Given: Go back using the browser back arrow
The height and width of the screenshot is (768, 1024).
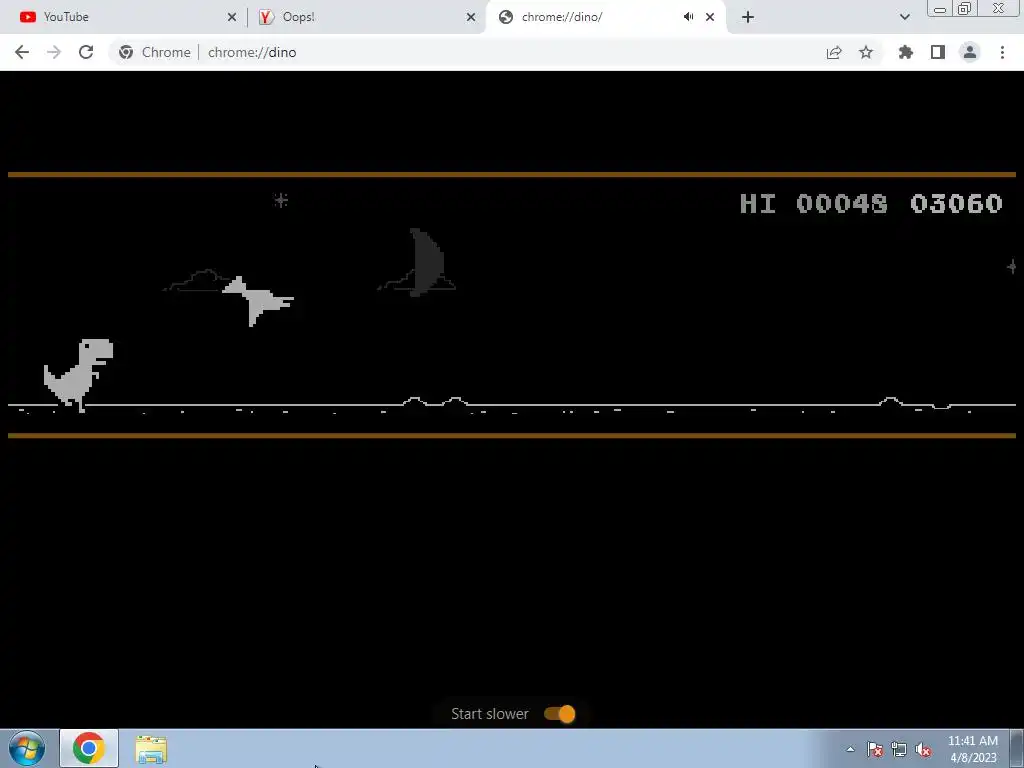Looking at the screenshot, I should point(22,52).
